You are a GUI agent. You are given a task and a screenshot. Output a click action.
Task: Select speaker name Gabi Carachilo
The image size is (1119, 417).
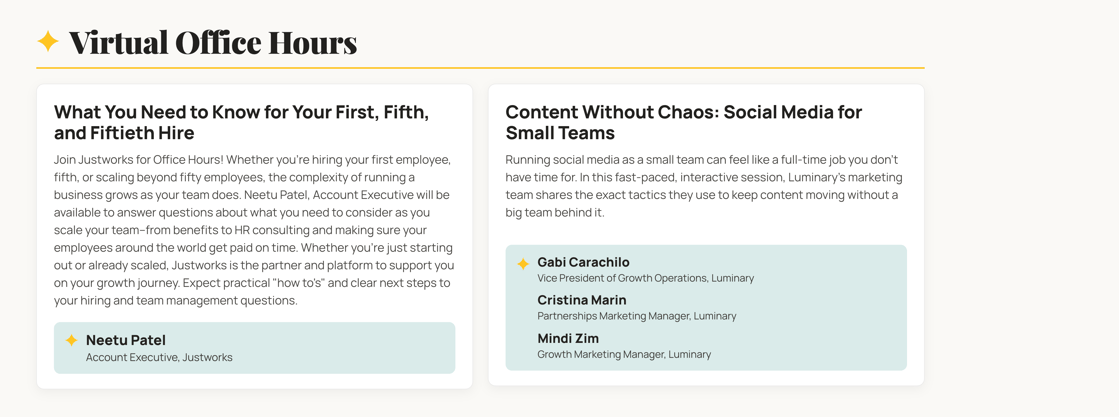pyautogui.click(x=583, y=262)
